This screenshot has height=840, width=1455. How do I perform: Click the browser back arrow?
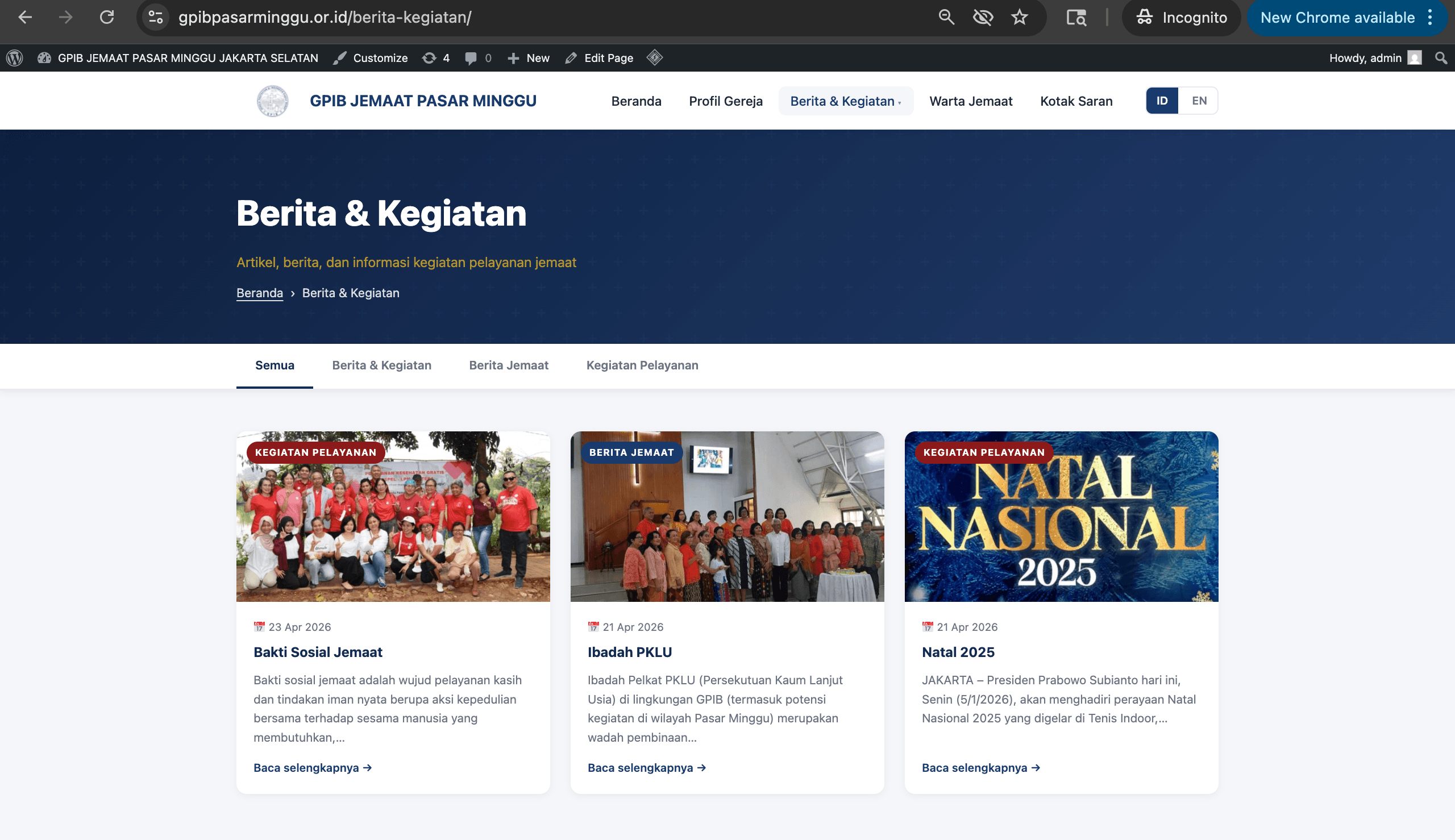(x=25, y=17)
